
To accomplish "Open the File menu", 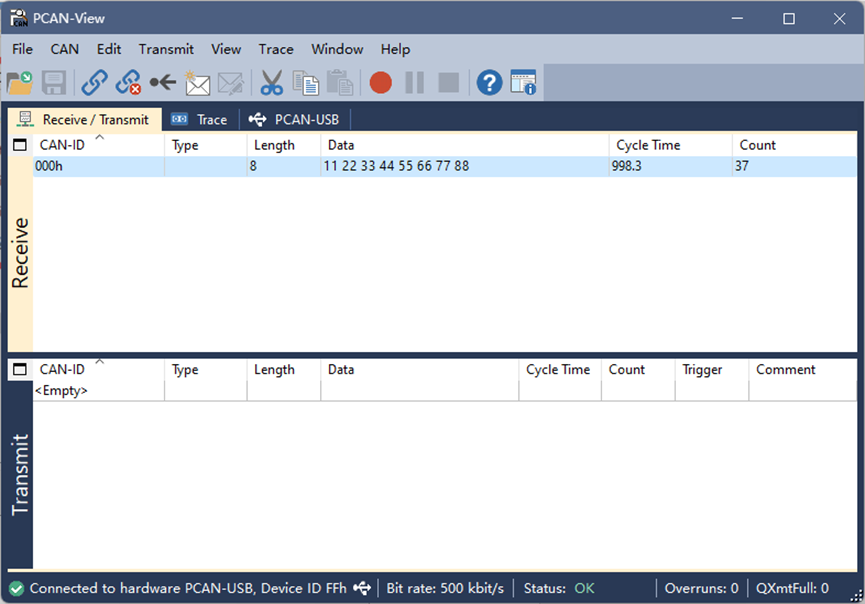I will pyautogui.click(x=23, y=49).
